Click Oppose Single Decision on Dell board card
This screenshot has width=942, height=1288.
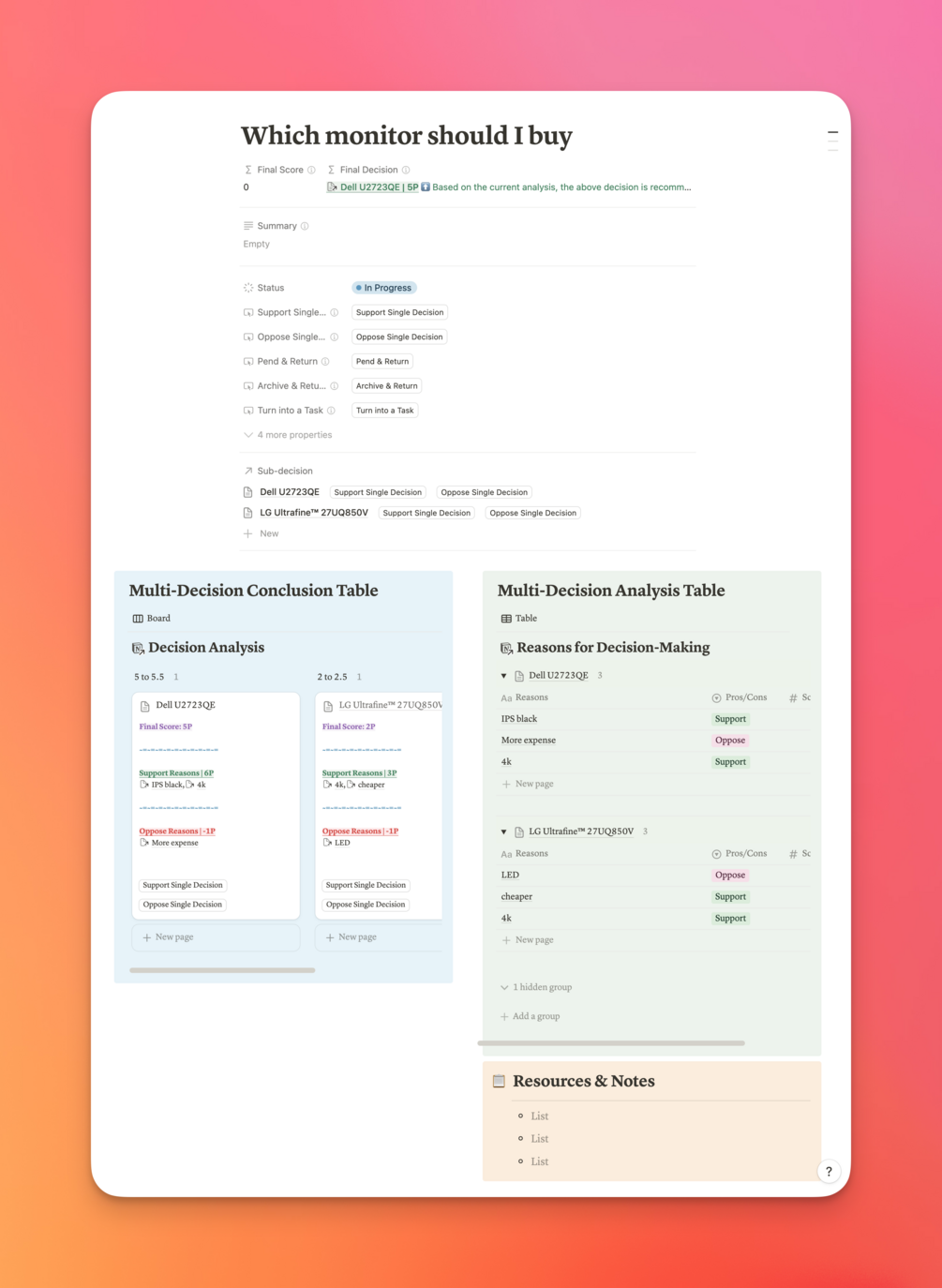(x=183, y=905)
